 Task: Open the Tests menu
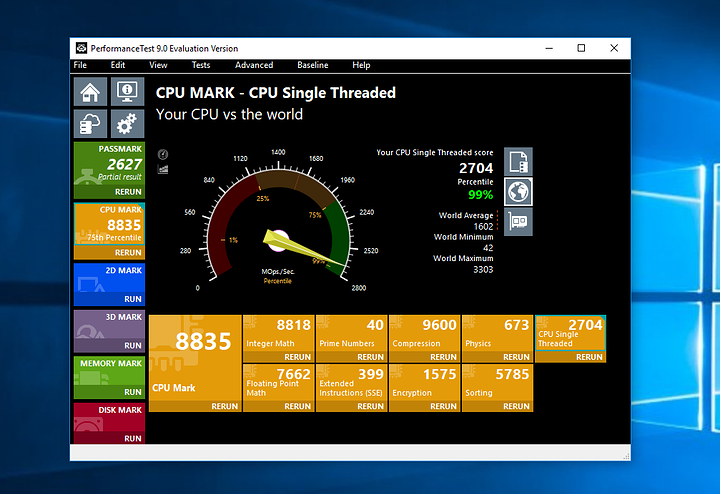(x=201, y=65)
